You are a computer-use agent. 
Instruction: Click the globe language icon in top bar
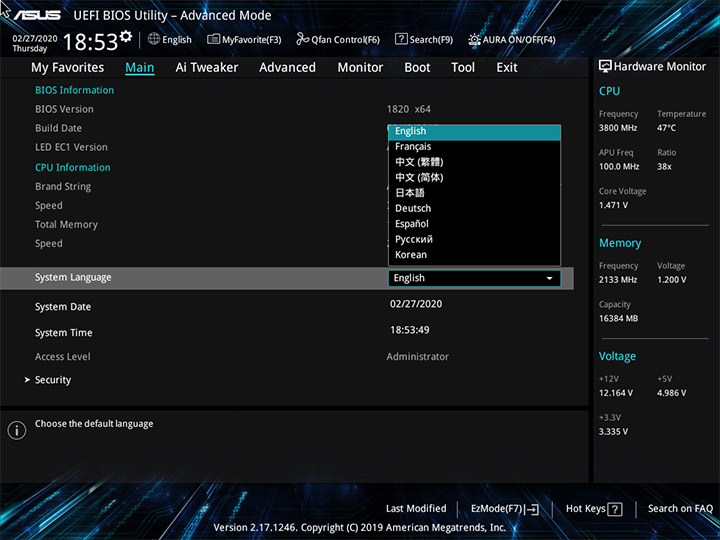click(154, 39)
